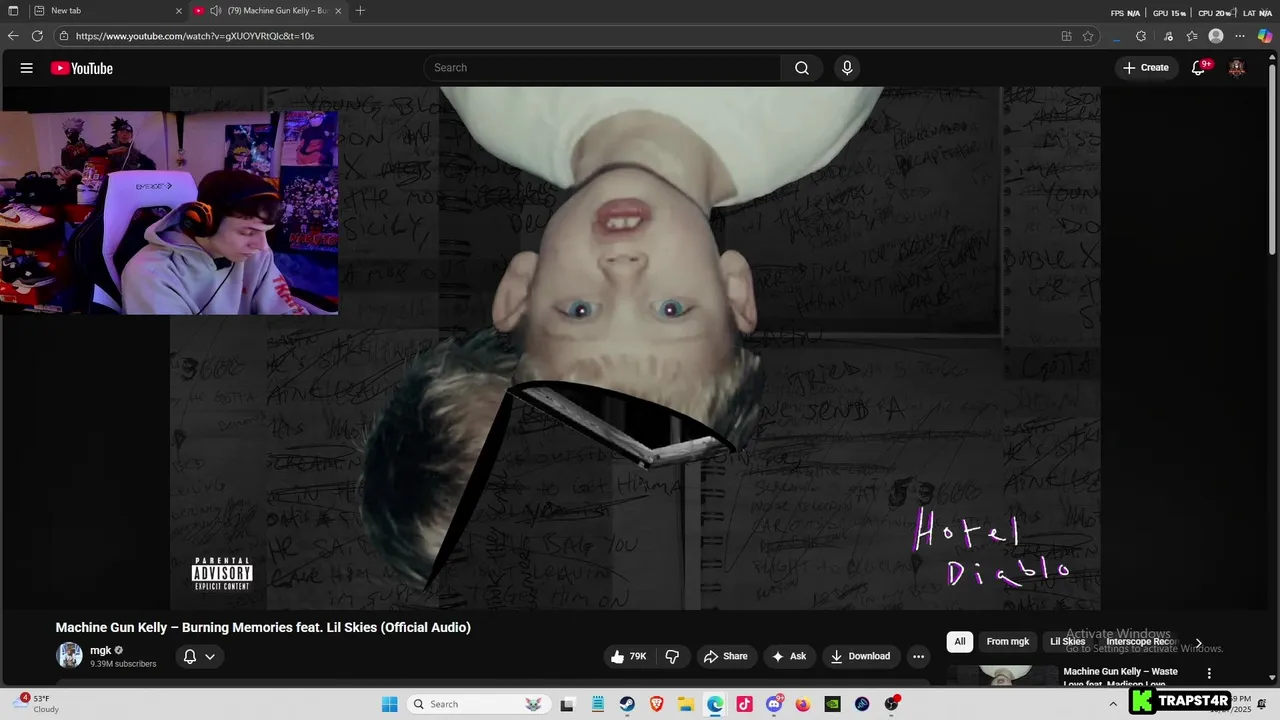Go back in browser
Image resolution: width=1280 pixels, height=720 pixels.
(x=13, y=36)
